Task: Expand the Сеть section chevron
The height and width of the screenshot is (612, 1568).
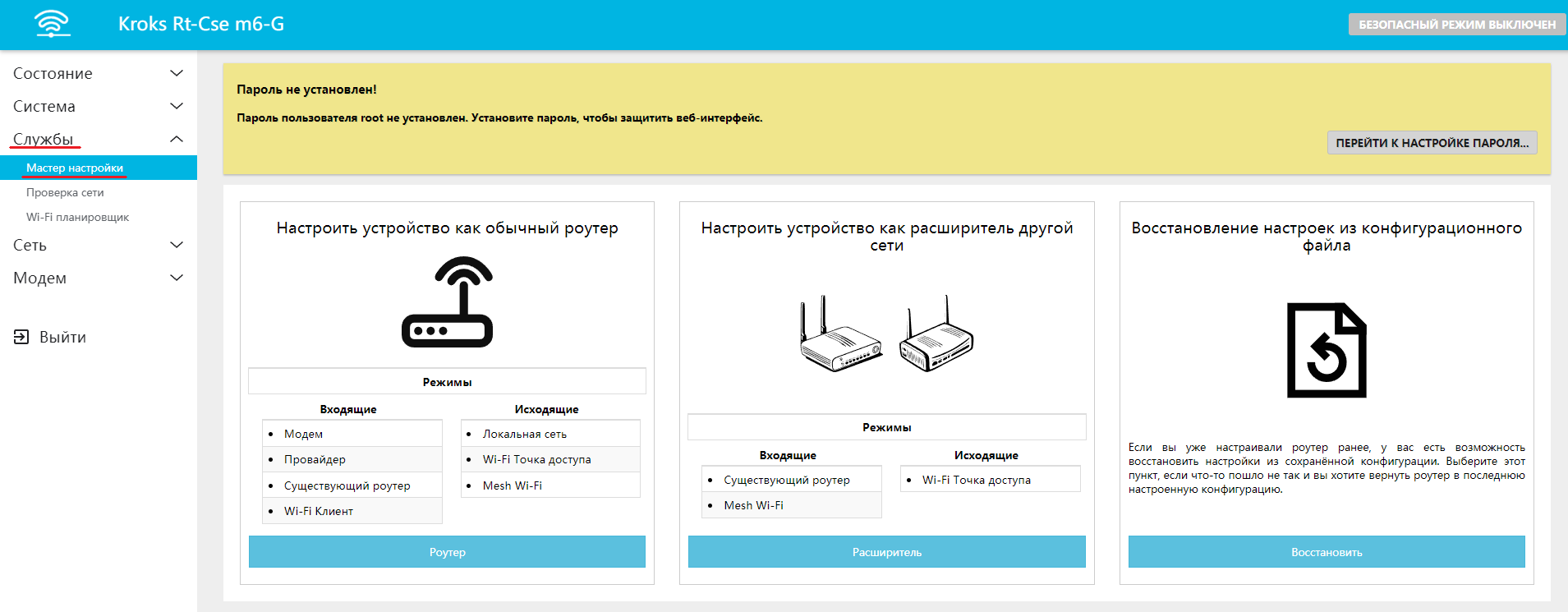Action: pyautogui.click(x=176, y=245)
